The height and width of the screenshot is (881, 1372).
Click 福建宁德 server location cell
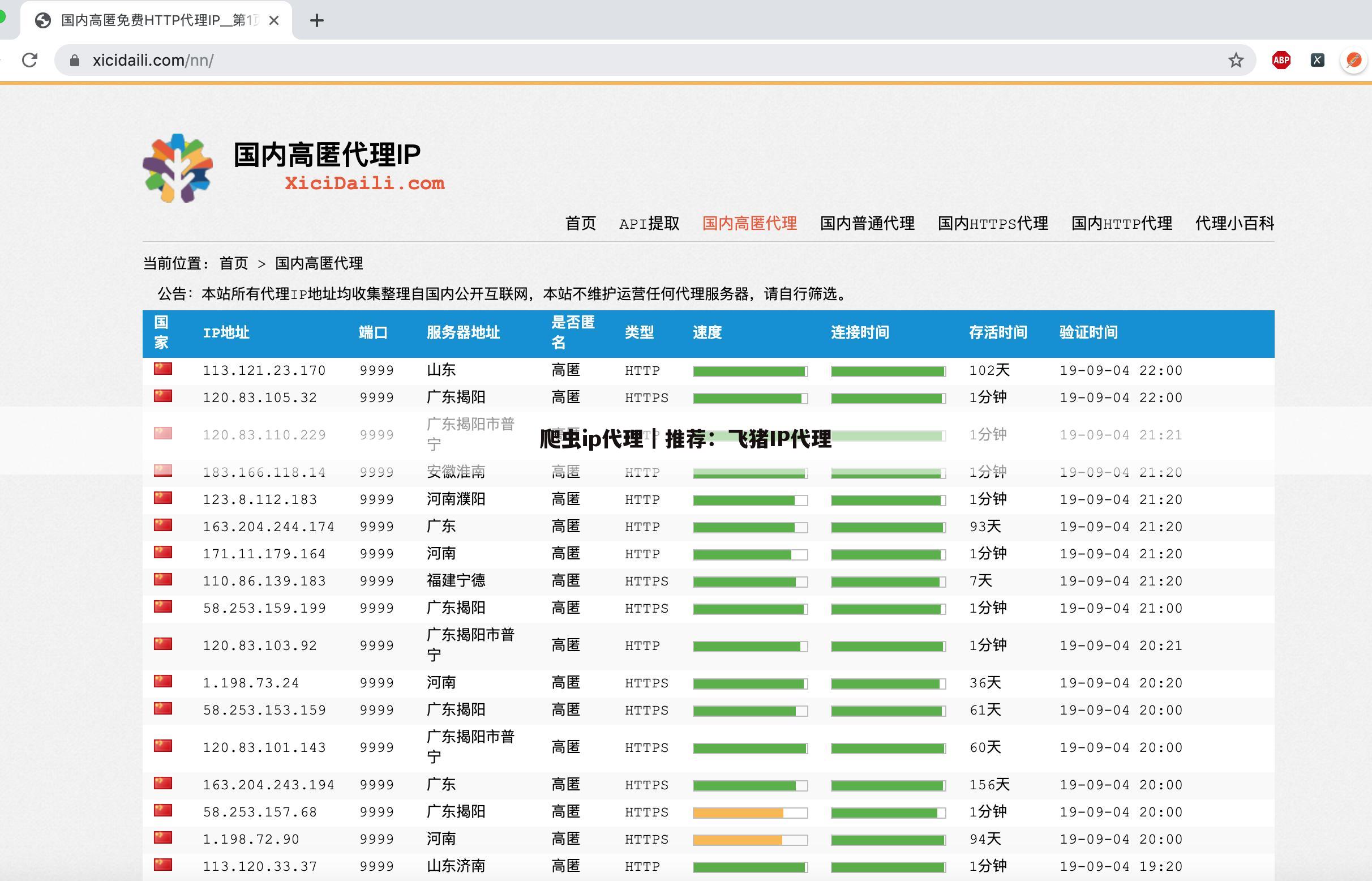pos(456,581)
